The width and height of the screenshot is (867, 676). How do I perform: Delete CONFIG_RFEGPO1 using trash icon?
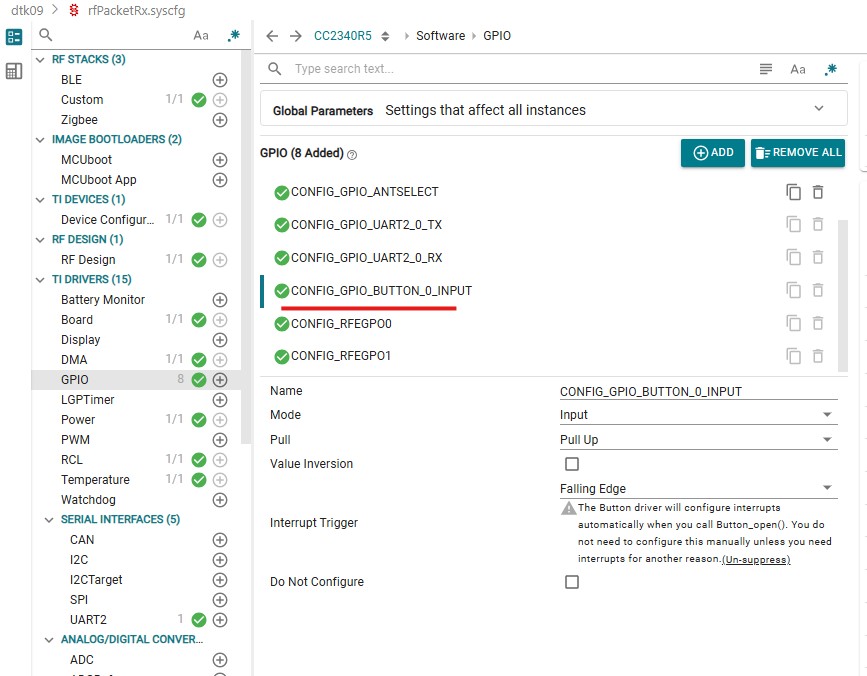pos(818,356)
